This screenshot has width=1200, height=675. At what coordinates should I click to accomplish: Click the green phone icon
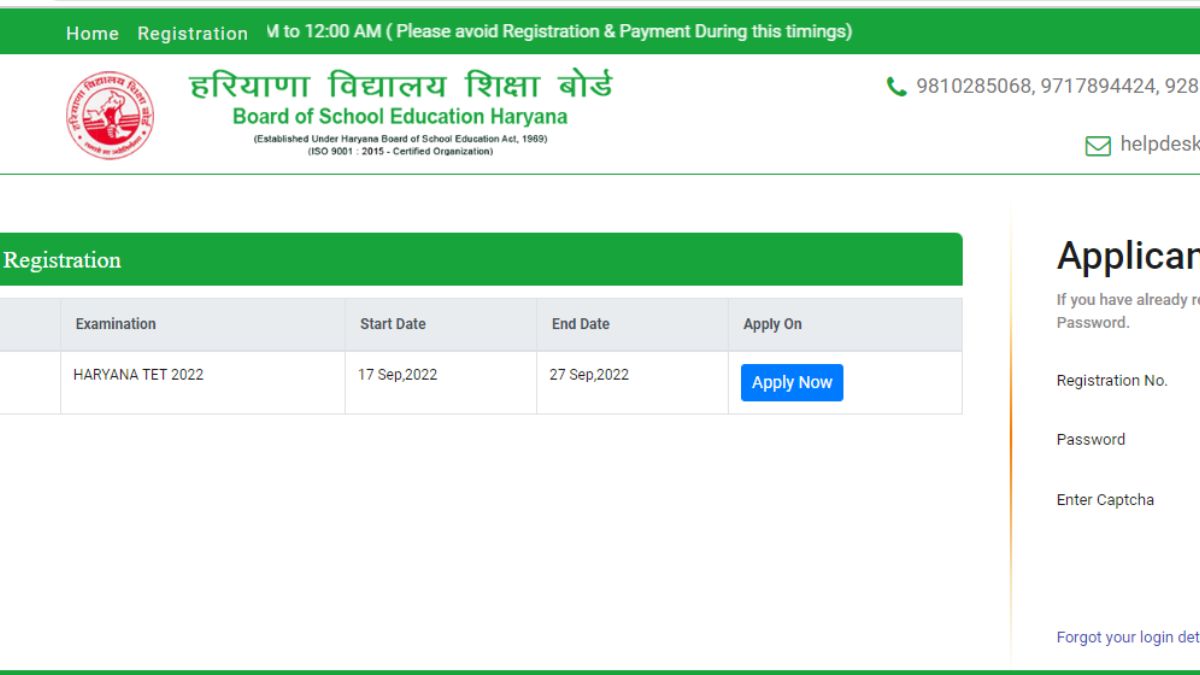[896, 87]
